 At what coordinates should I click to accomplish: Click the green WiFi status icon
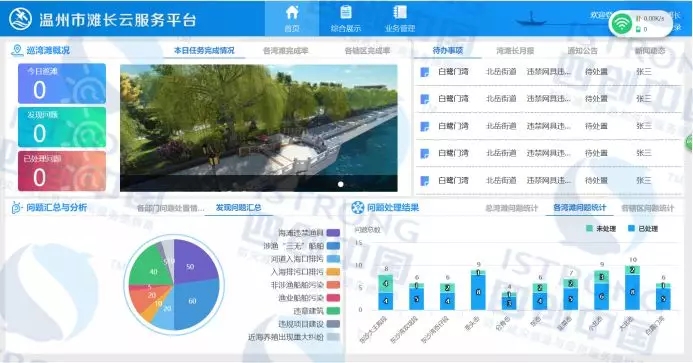click(x=621, y=23)
